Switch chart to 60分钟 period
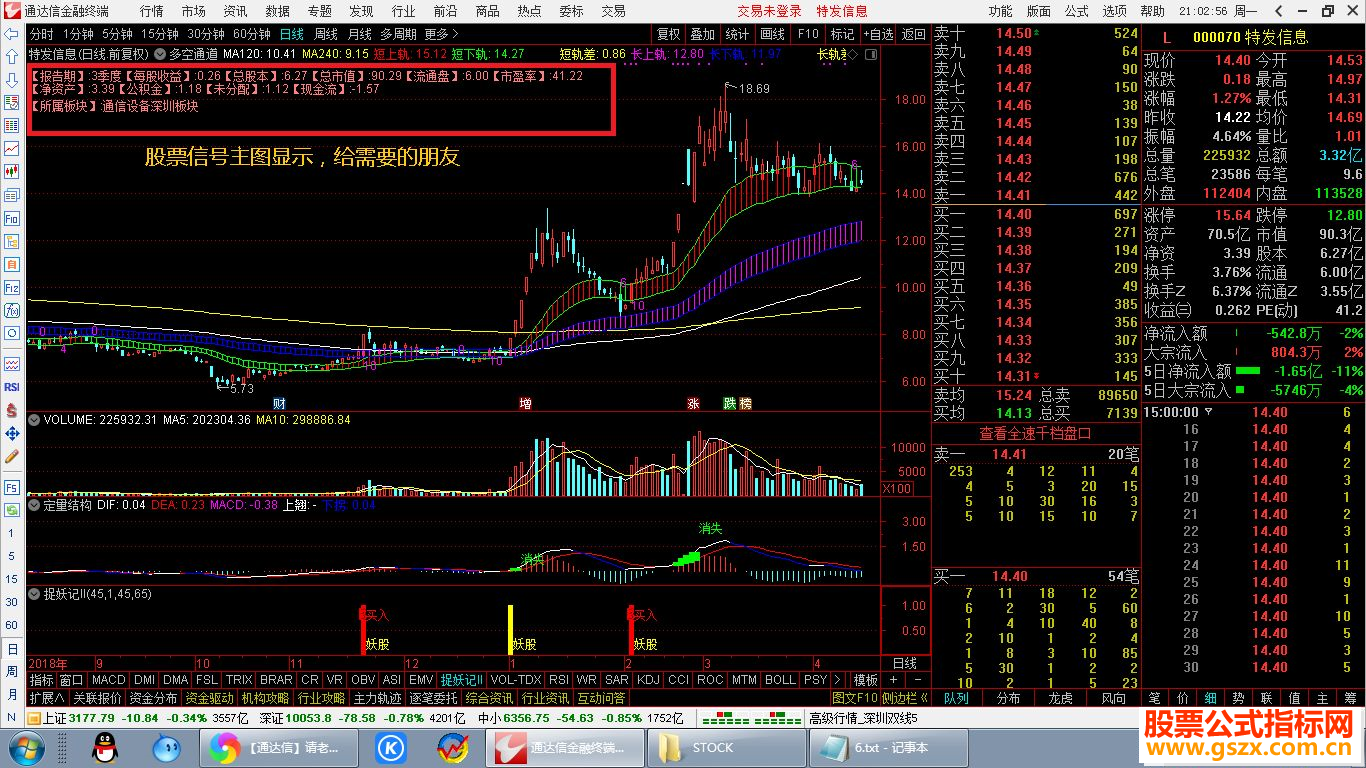Image resolution: width=1366 pixels, height=768 pixels. tap(252, 34)
